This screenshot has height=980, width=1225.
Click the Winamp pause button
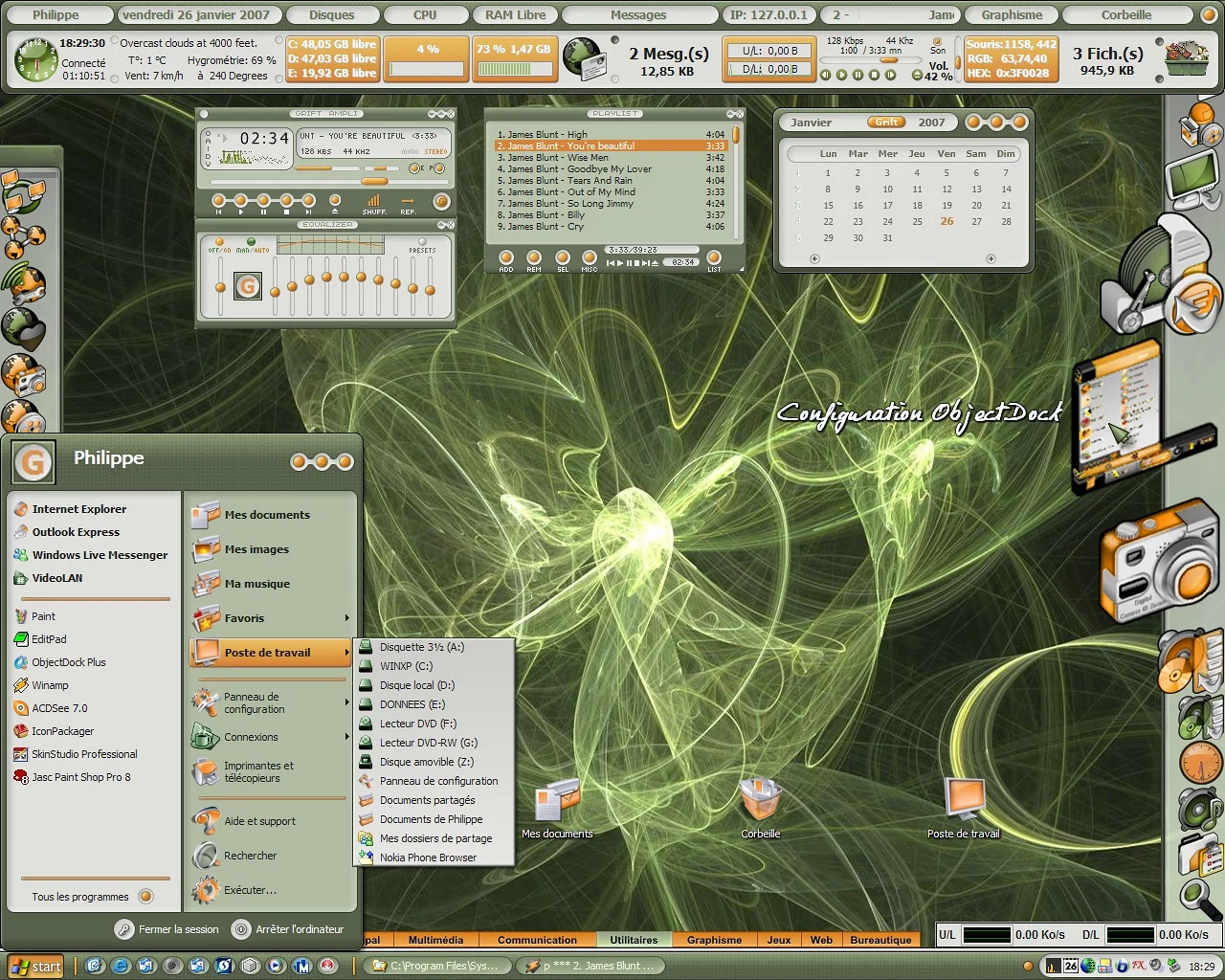click(263, 201)
